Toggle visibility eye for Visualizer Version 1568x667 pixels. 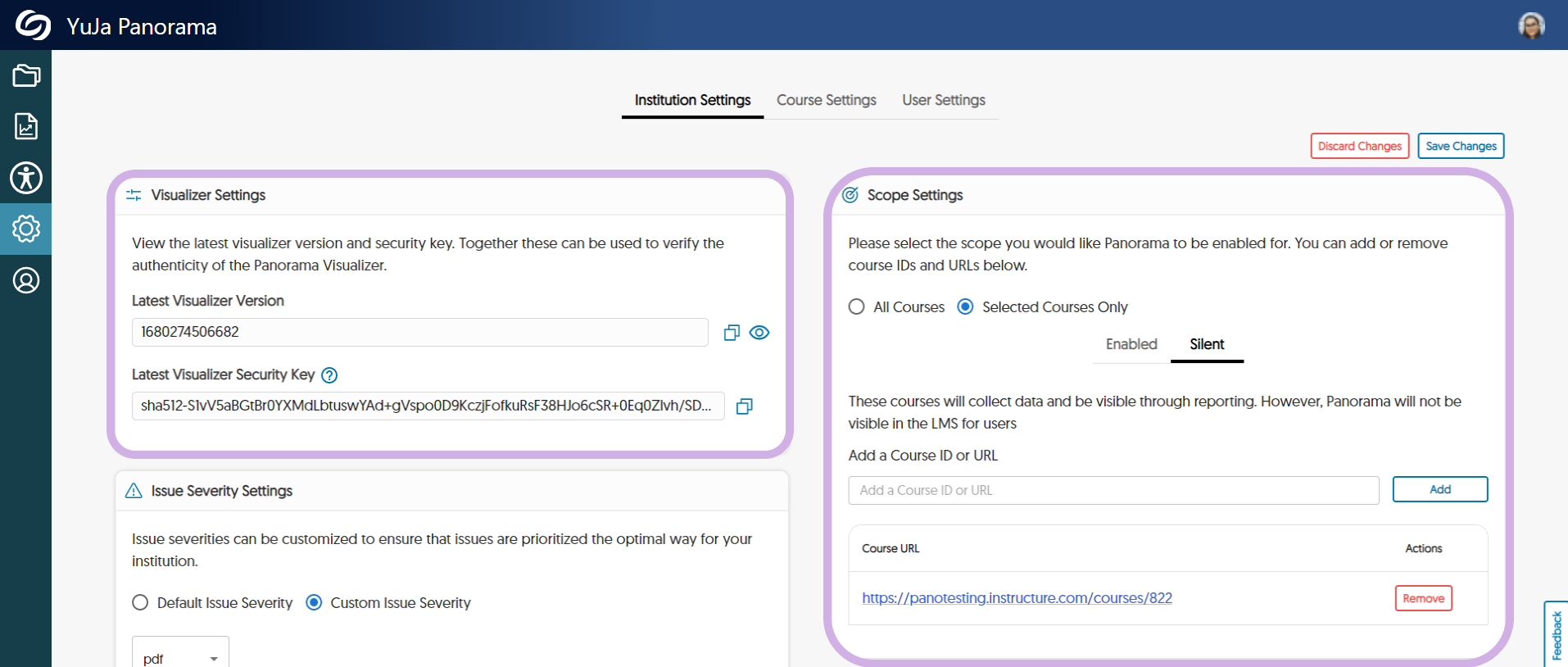[759, 333]
